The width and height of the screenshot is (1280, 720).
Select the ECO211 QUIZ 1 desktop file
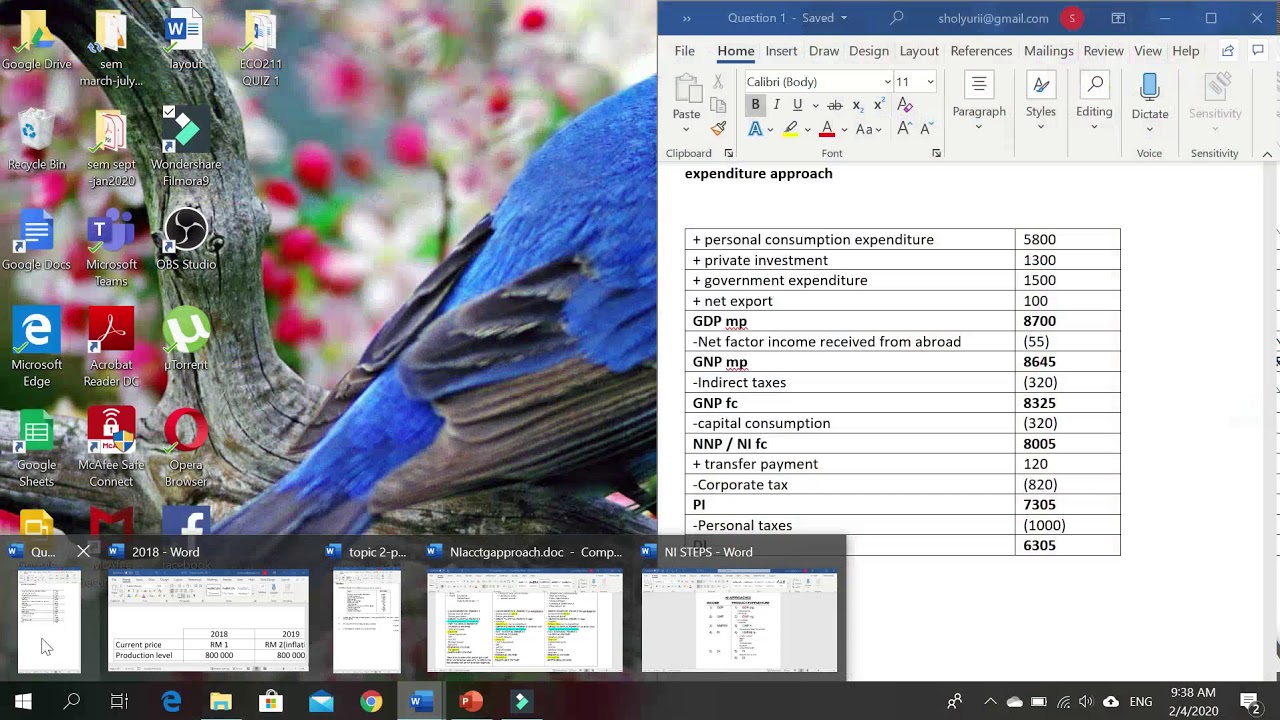260,48
